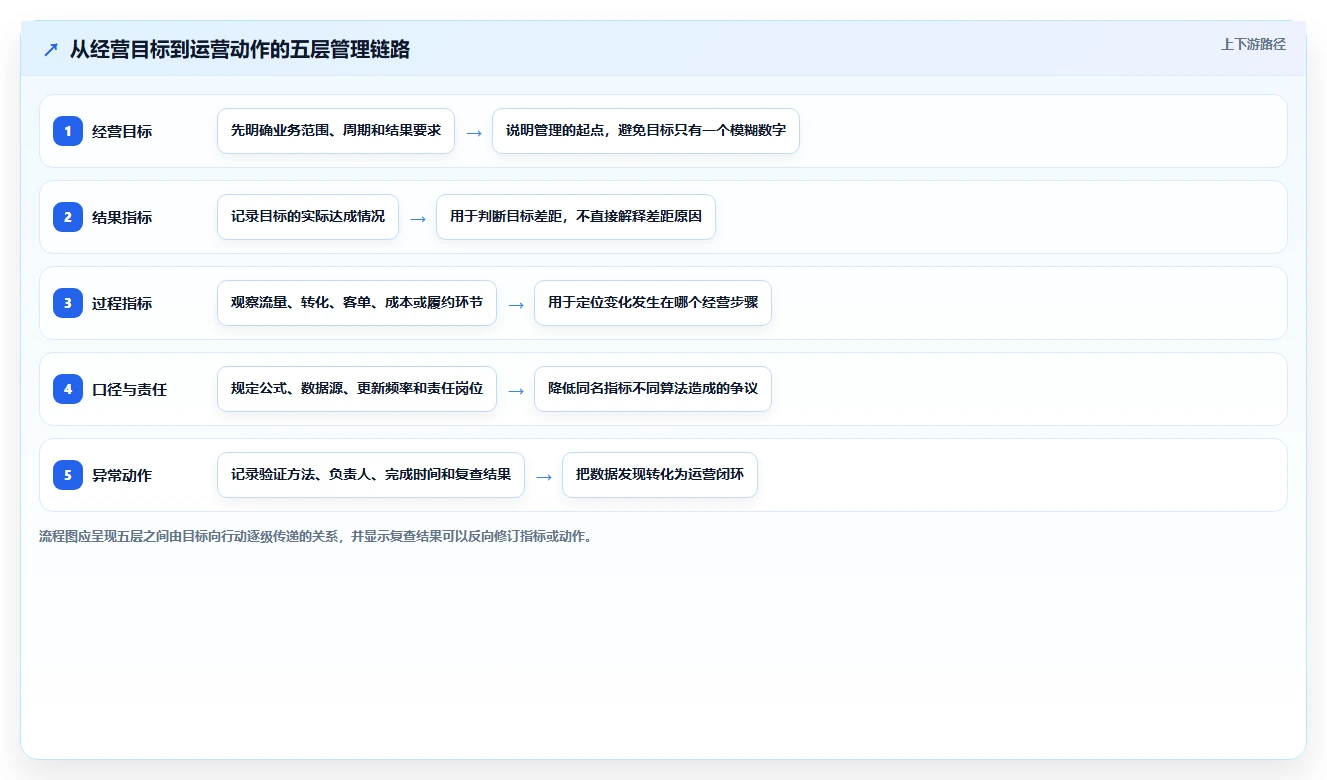Image resolution: width=1327 pixels, height=780 pixels.
Task: Select box 降低同名指标不同算法造成的争议
Action: [653, 389]
